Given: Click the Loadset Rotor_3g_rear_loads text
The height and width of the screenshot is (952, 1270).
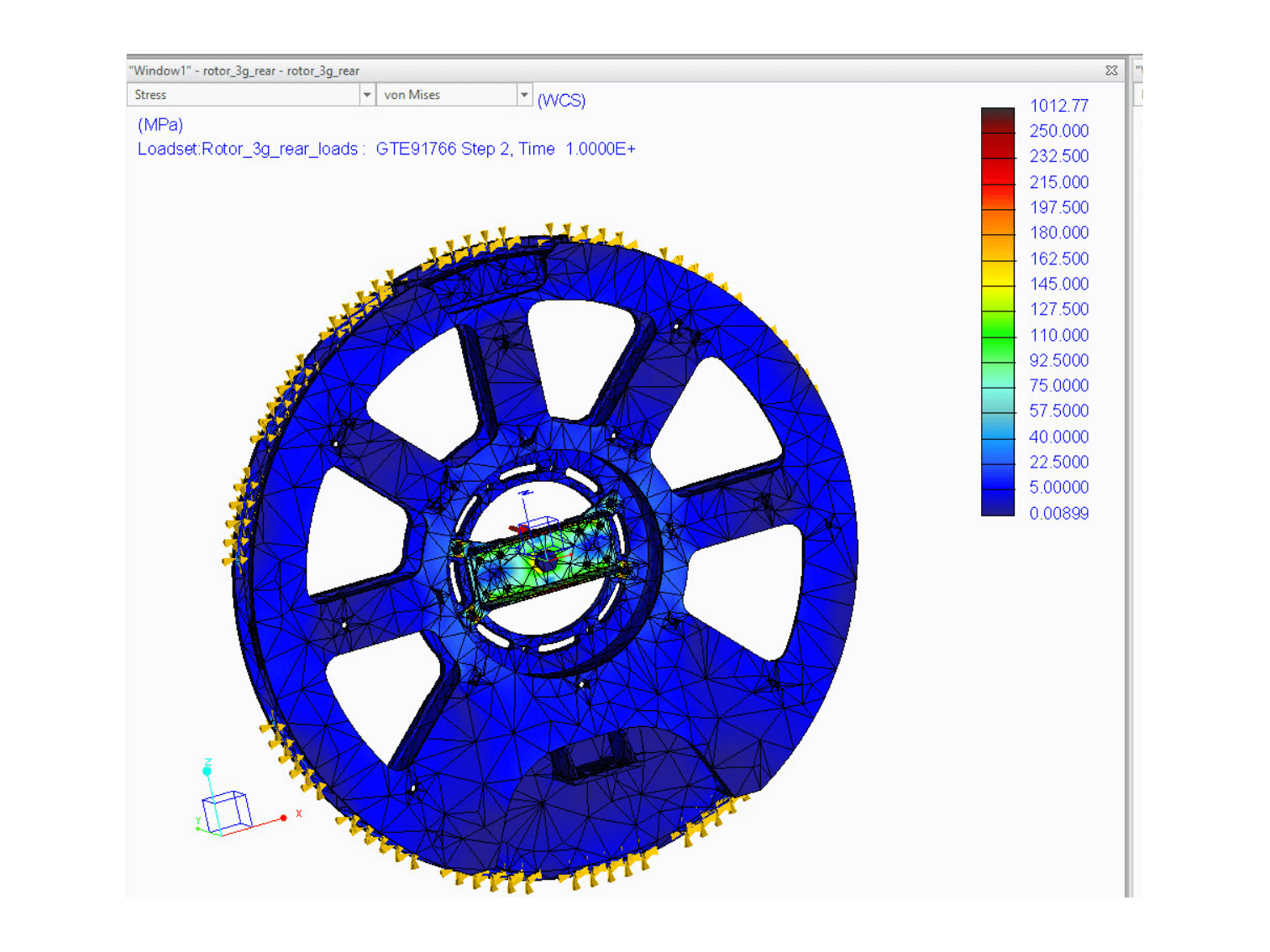Looking at the screenshot, I should 251,149.
